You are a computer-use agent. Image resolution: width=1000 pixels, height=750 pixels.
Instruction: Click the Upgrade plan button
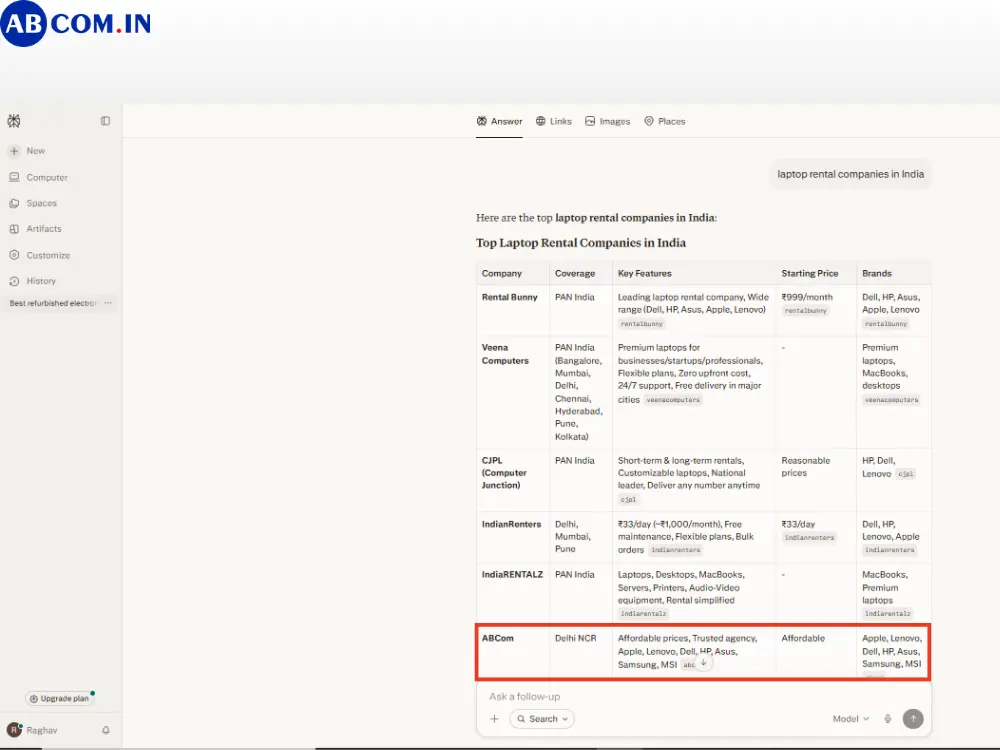click(x=60, y=698)
